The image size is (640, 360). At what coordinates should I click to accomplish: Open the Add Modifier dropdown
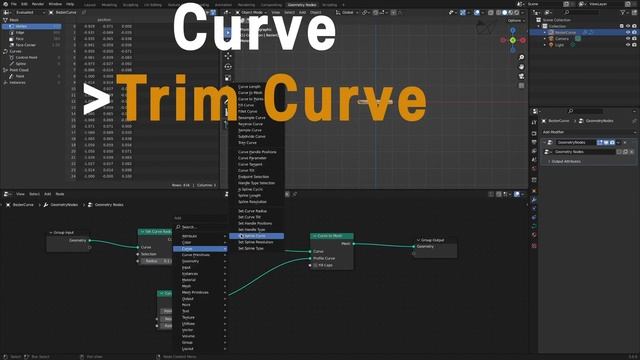[589, 132]
